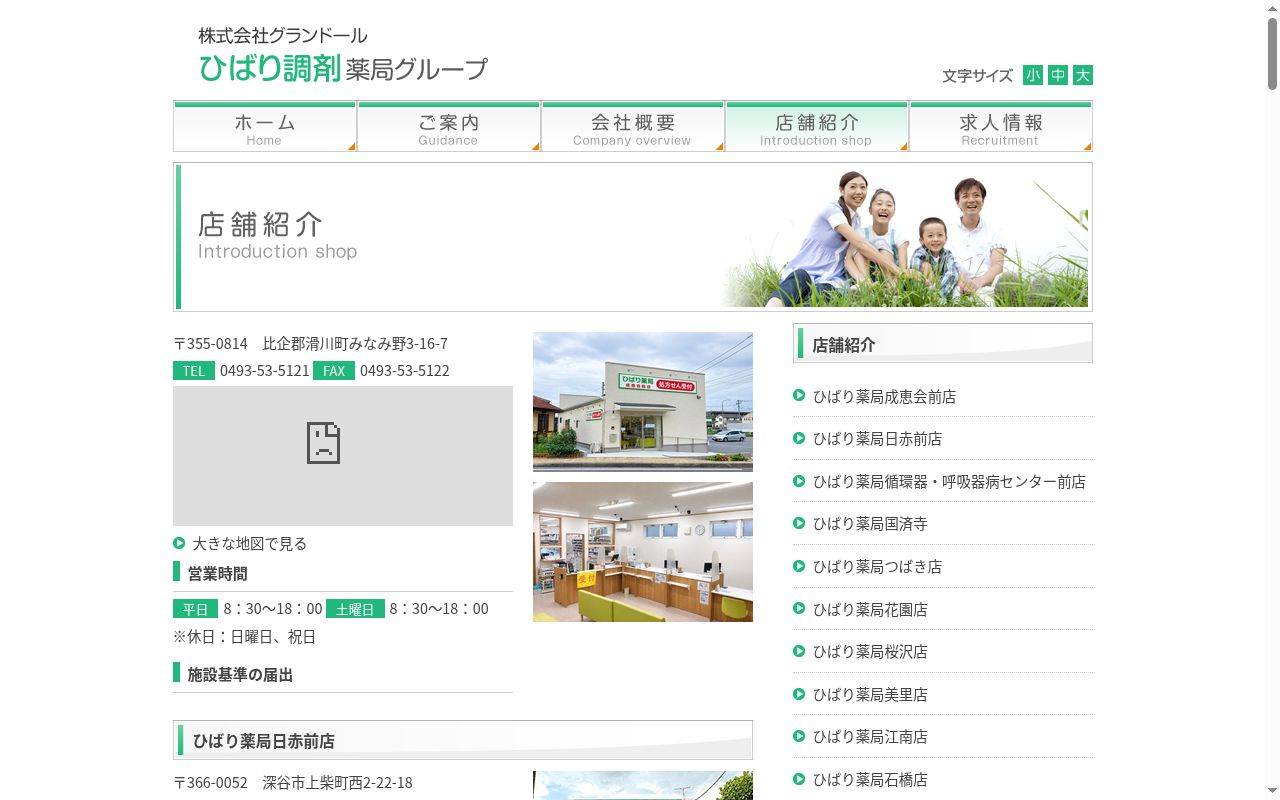Select the 店舗紹介 Introduction shop tab
Screen dimensions: 1280x800
pyautogui.click(x=817, y=126)
